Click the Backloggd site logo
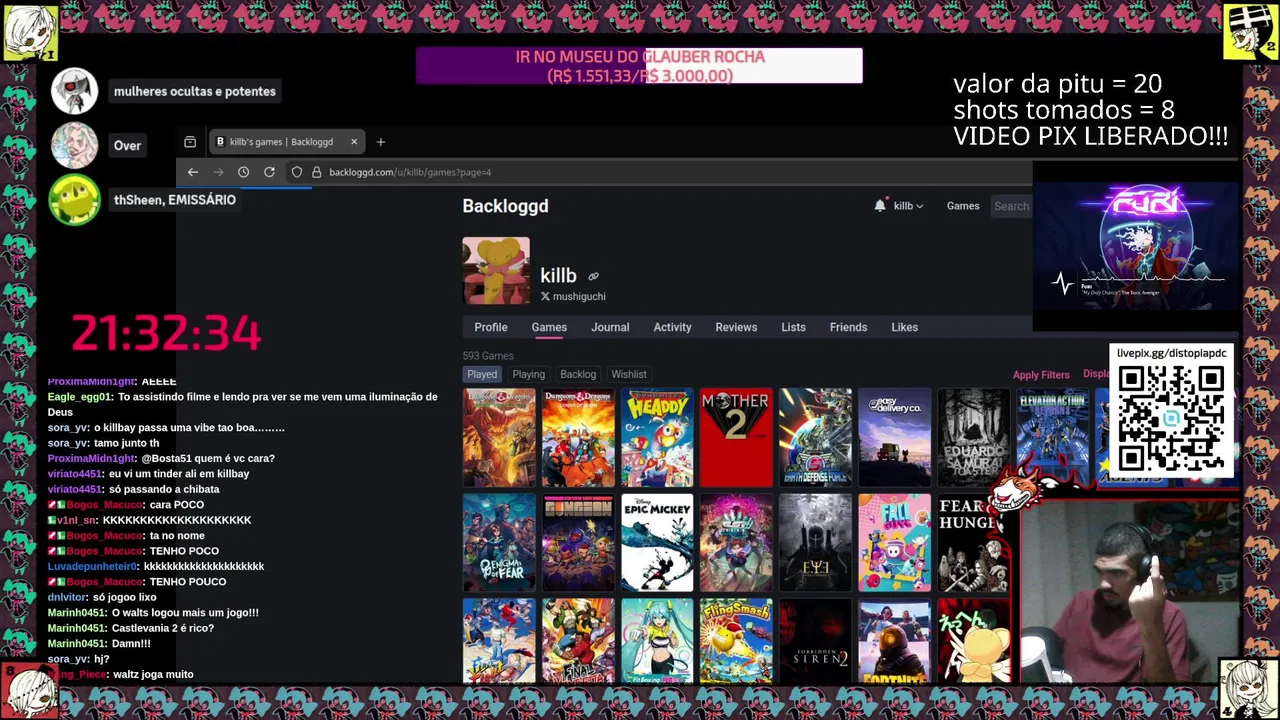This screenshot has height=720, width=1280. point(505,206)
